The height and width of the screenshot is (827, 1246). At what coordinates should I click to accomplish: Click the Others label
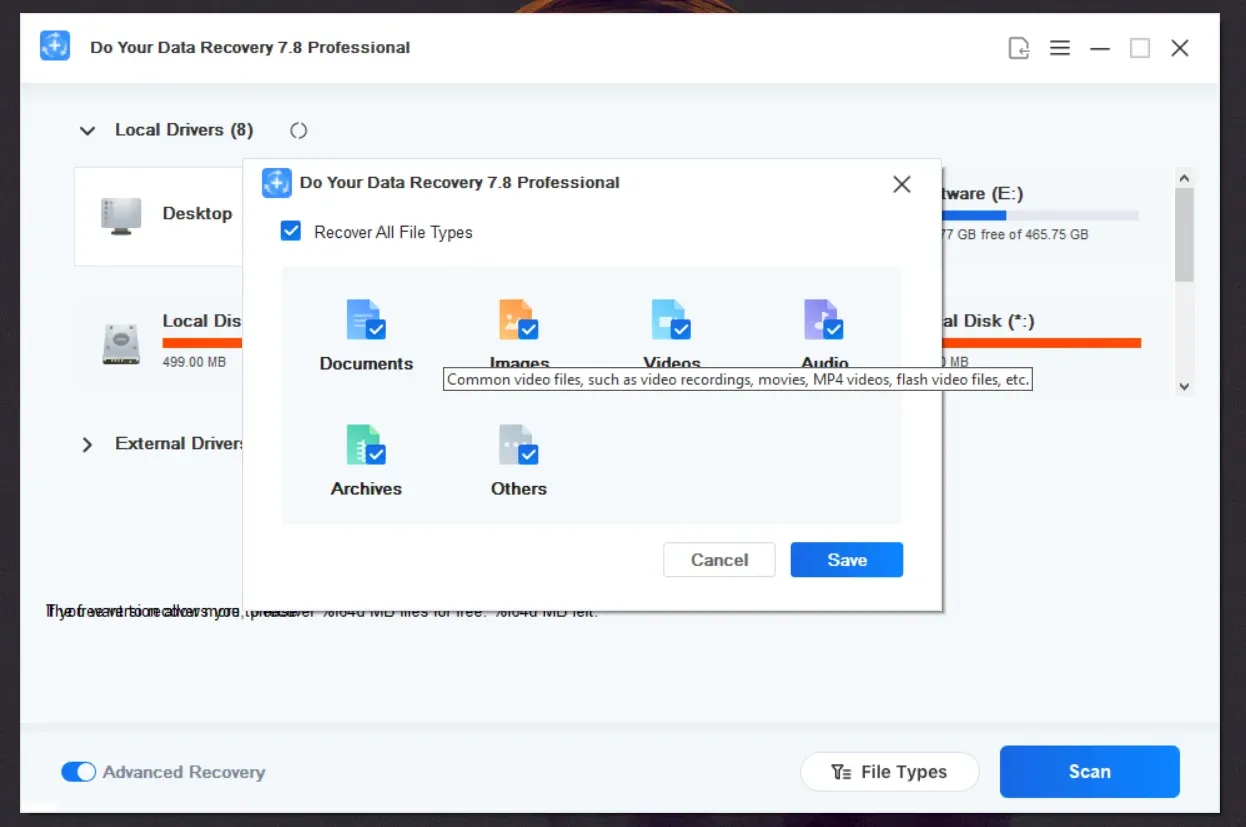[x=519, y=489]
